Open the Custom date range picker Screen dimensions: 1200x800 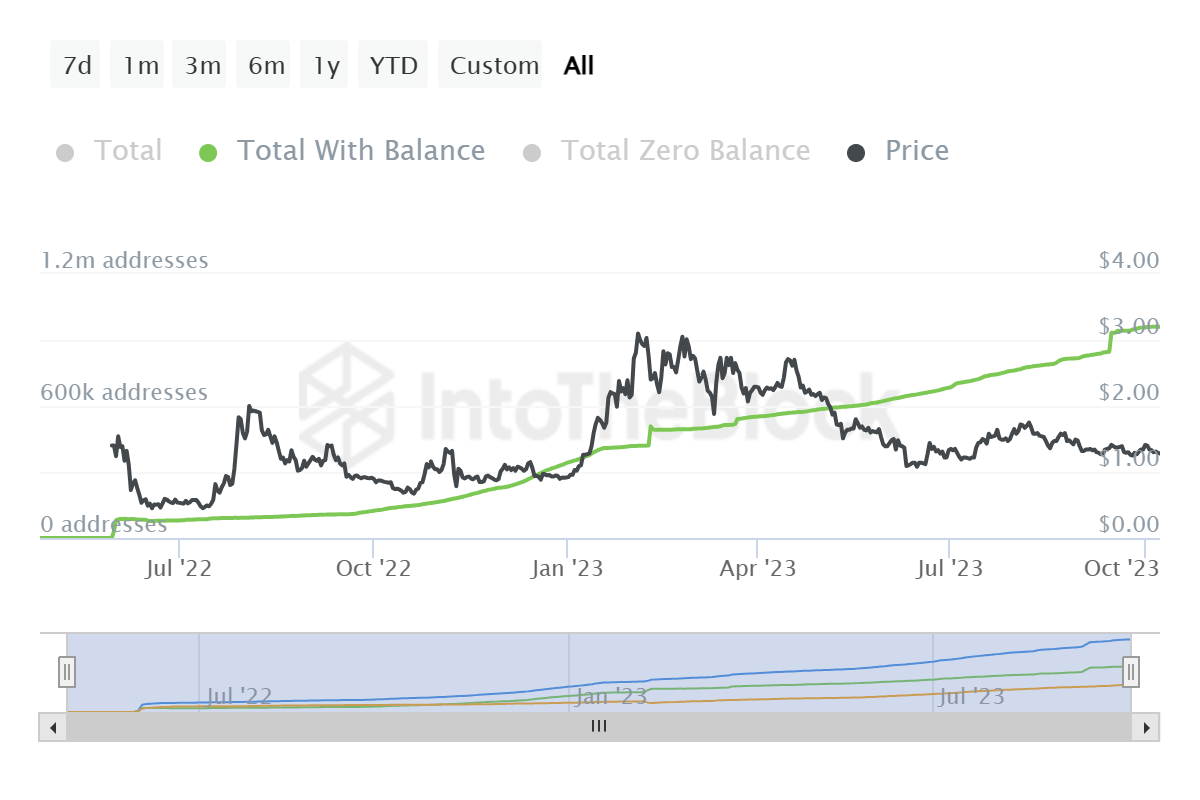tap(494, 66)
